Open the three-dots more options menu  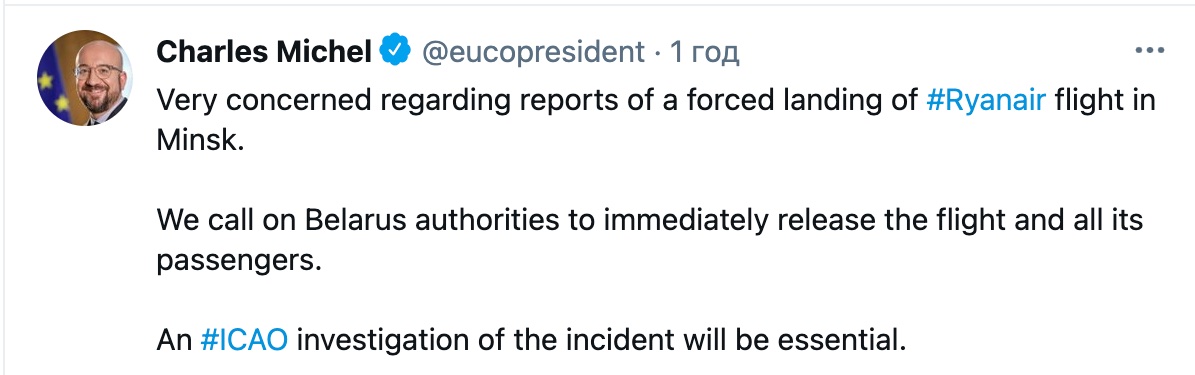1150,52
